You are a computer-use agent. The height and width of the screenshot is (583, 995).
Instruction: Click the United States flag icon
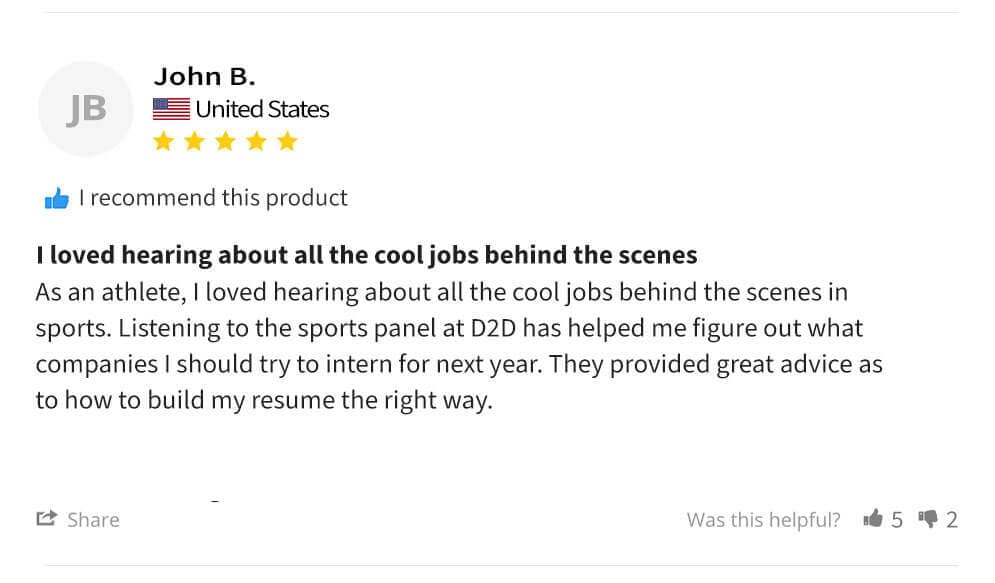click(x=171, y=109)
